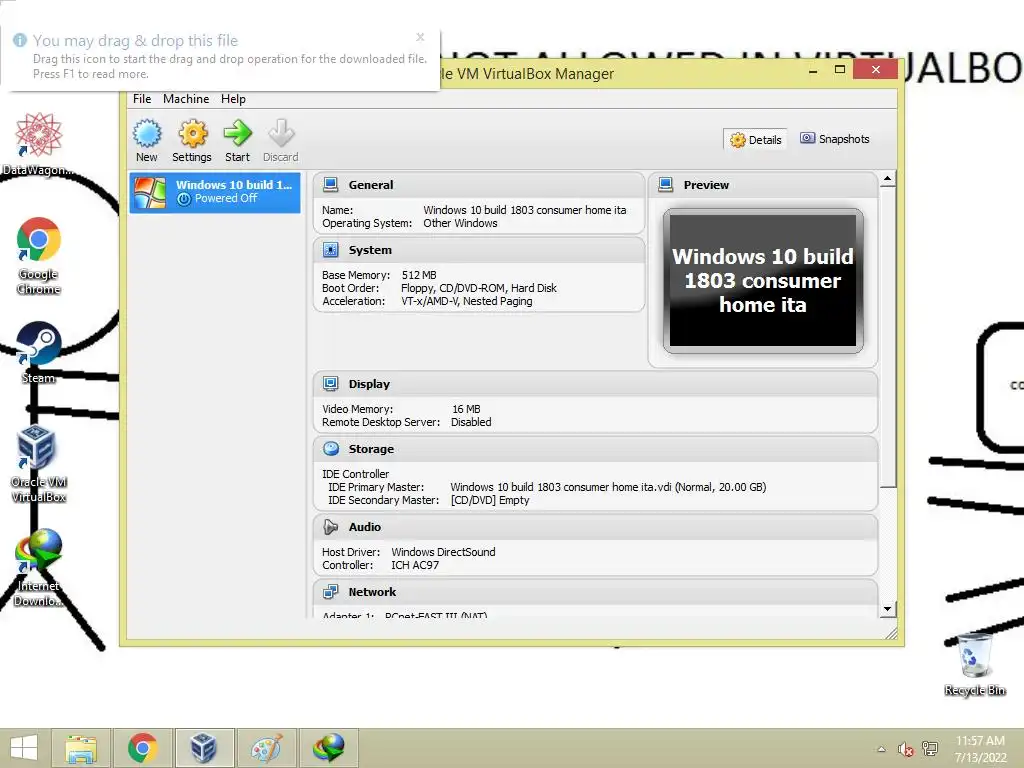Maximize the VirtualBox Manager window
1024x768 pixels.
click(840, 70)
